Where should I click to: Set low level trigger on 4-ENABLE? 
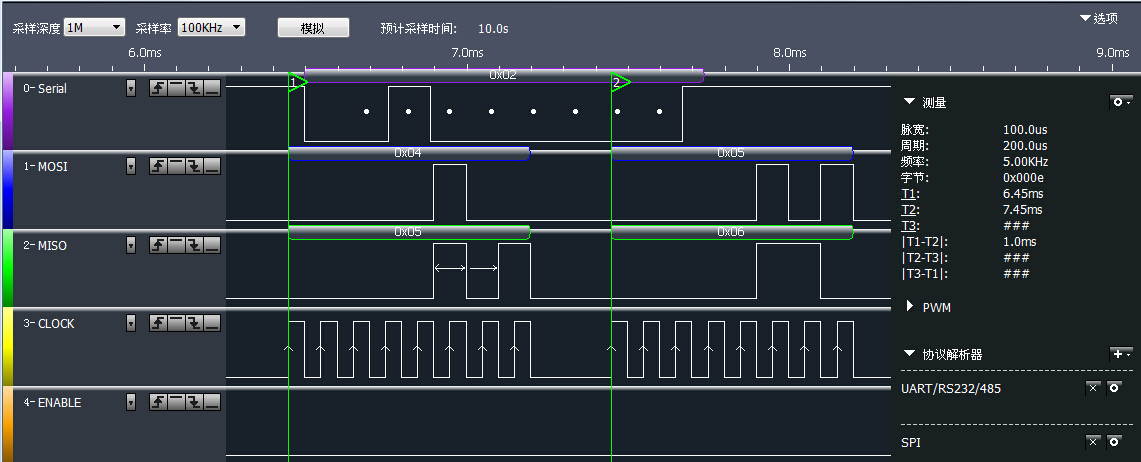coord(212,402)
